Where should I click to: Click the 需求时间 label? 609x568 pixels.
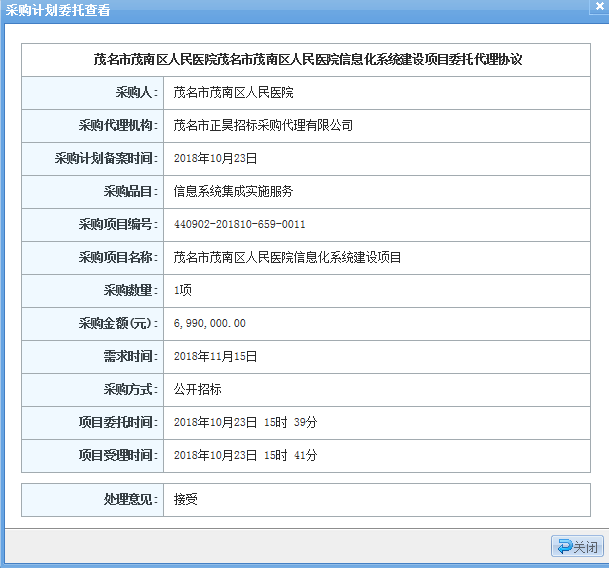[131, 356]
